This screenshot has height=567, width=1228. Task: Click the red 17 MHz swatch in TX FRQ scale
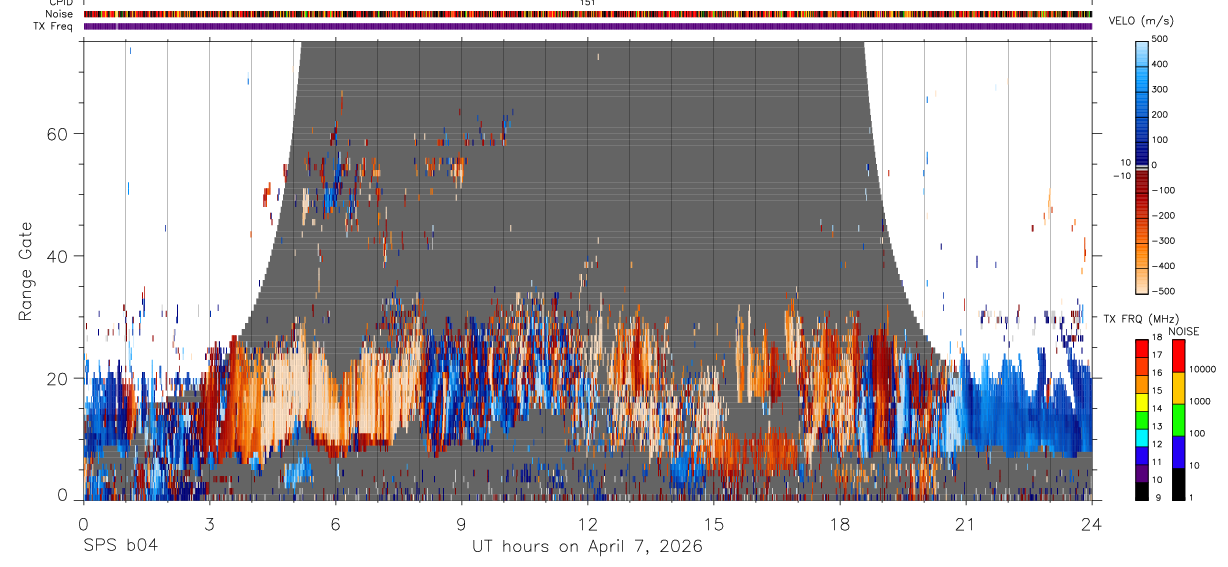tap(1141, 349)
